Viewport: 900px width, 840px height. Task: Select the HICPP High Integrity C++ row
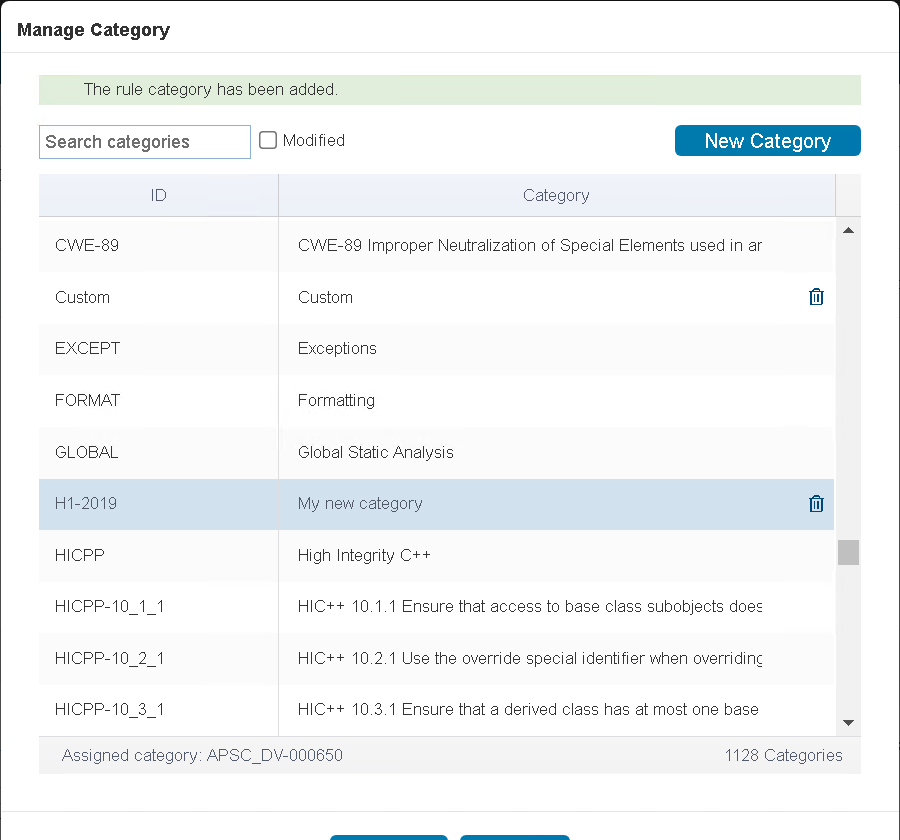(x=436, y=555)
